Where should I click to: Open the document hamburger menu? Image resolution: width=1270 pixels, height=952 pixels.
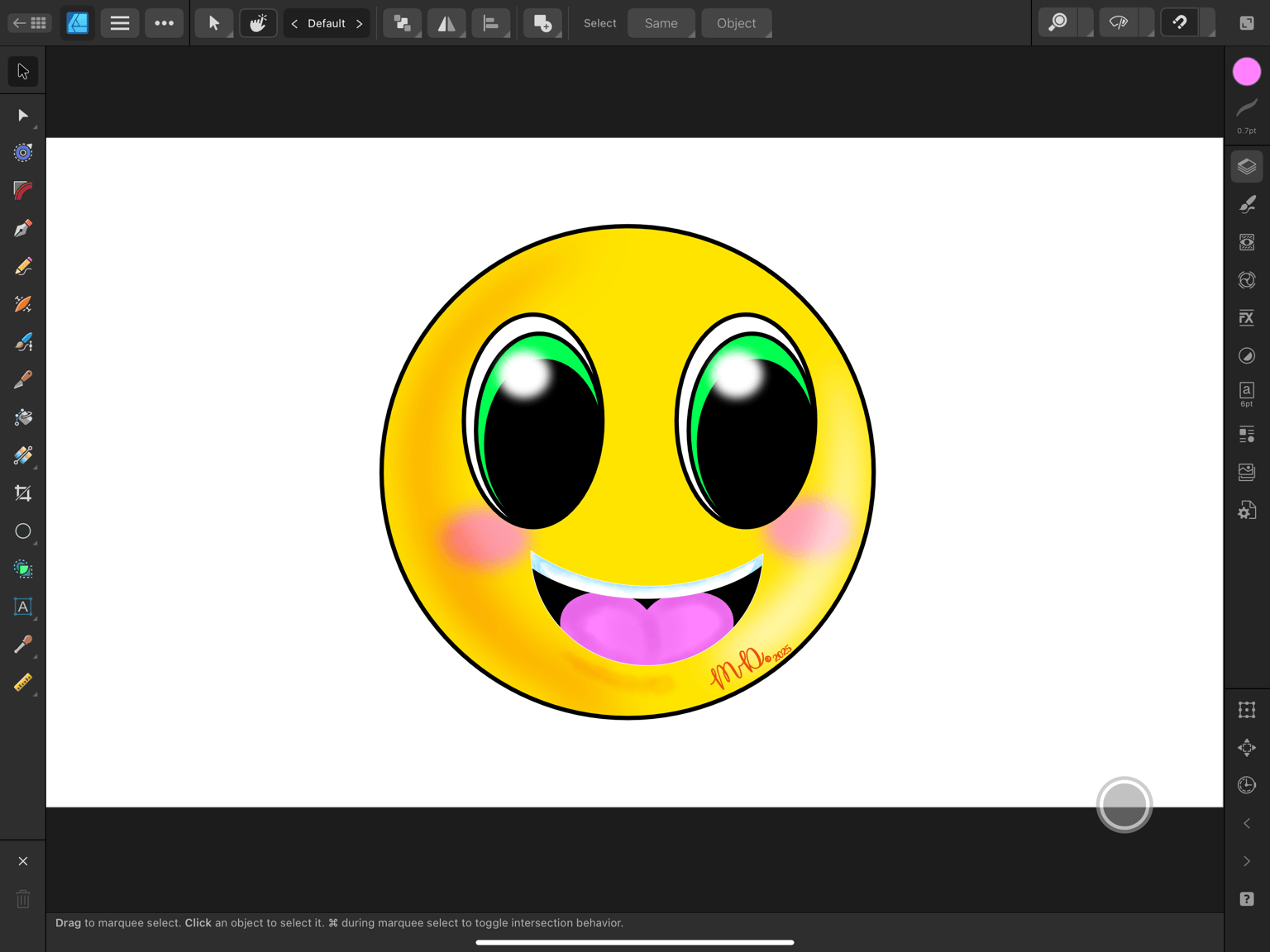tap(120, 23)
